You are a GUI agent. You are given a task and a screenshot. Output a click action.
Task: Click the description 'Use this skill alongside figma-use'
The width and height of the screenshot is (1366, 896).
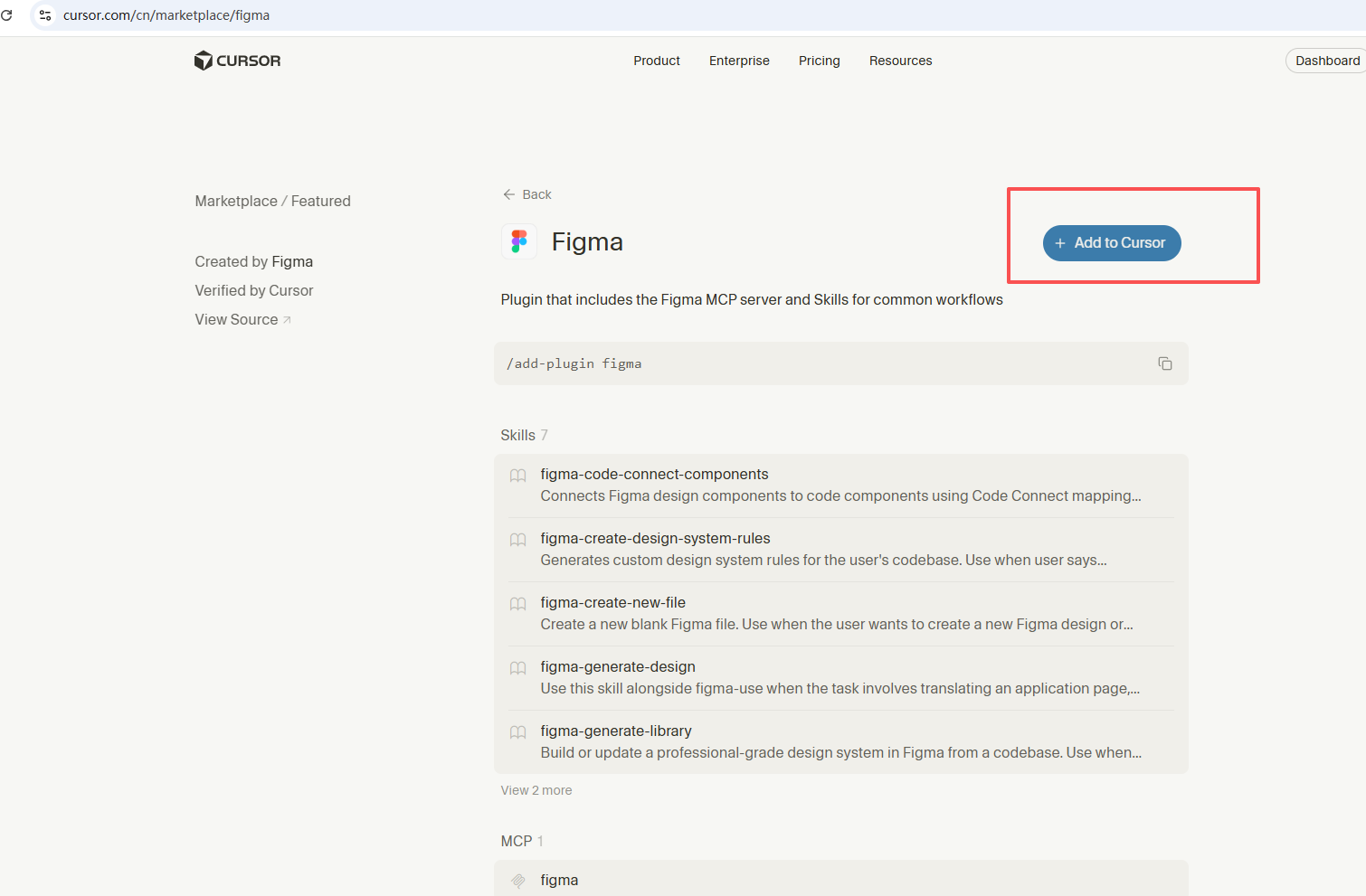coord(840,688)
